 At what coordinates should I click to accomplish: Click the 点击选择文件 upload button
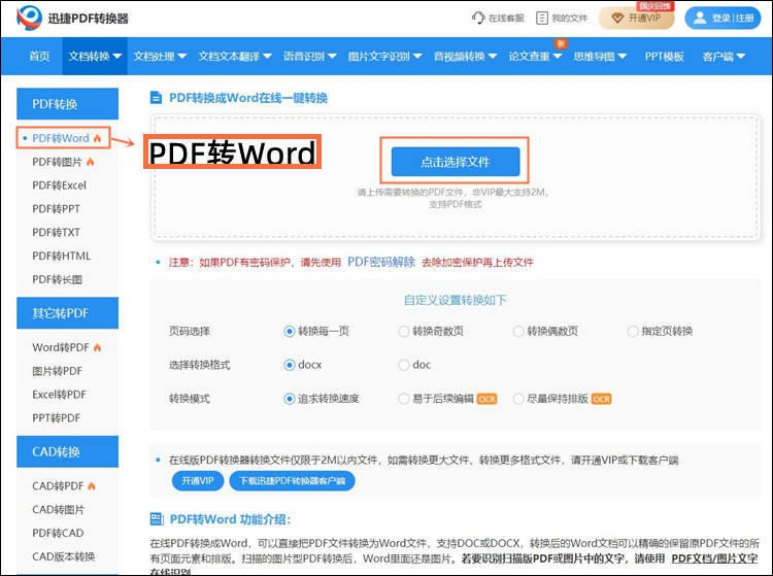[455, 161]
